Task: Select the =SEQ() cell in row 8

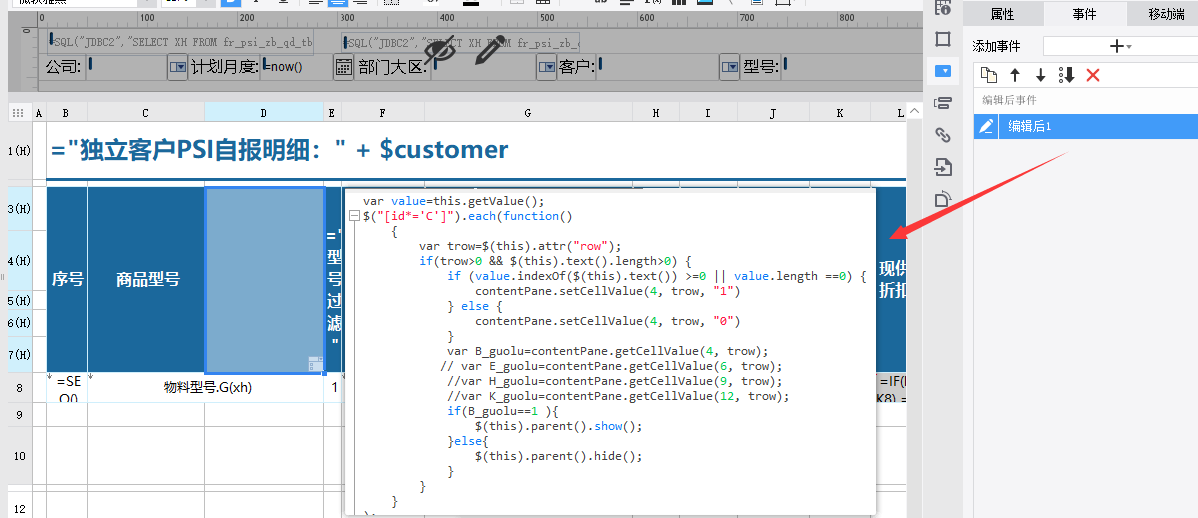Action: click(67, 387)
